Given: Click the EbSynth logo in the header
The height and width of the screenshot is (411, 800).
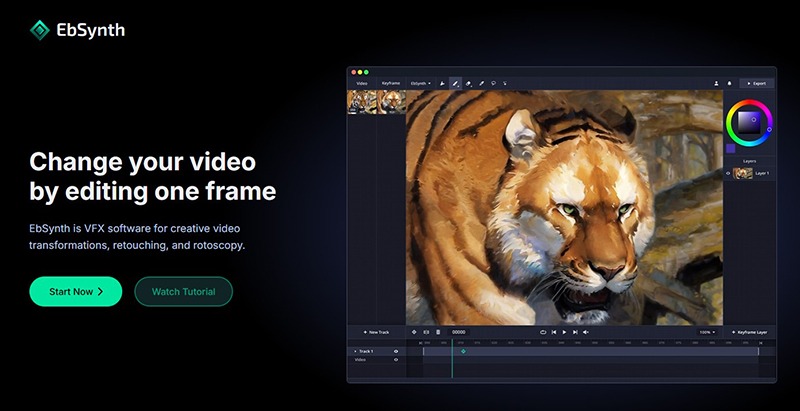Looking at the screenshot, I should pos(77,30).
